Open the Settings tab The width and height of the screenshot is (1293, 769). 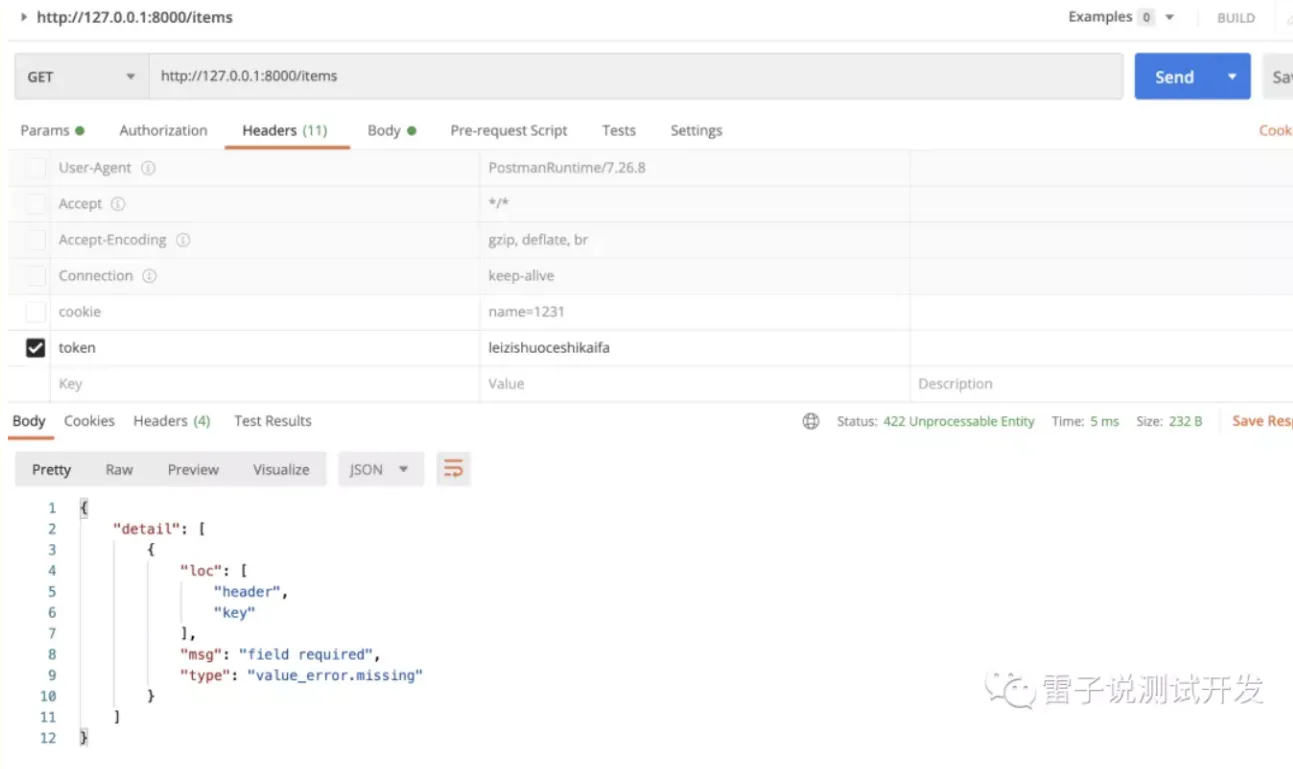click(x=696, y=130)
